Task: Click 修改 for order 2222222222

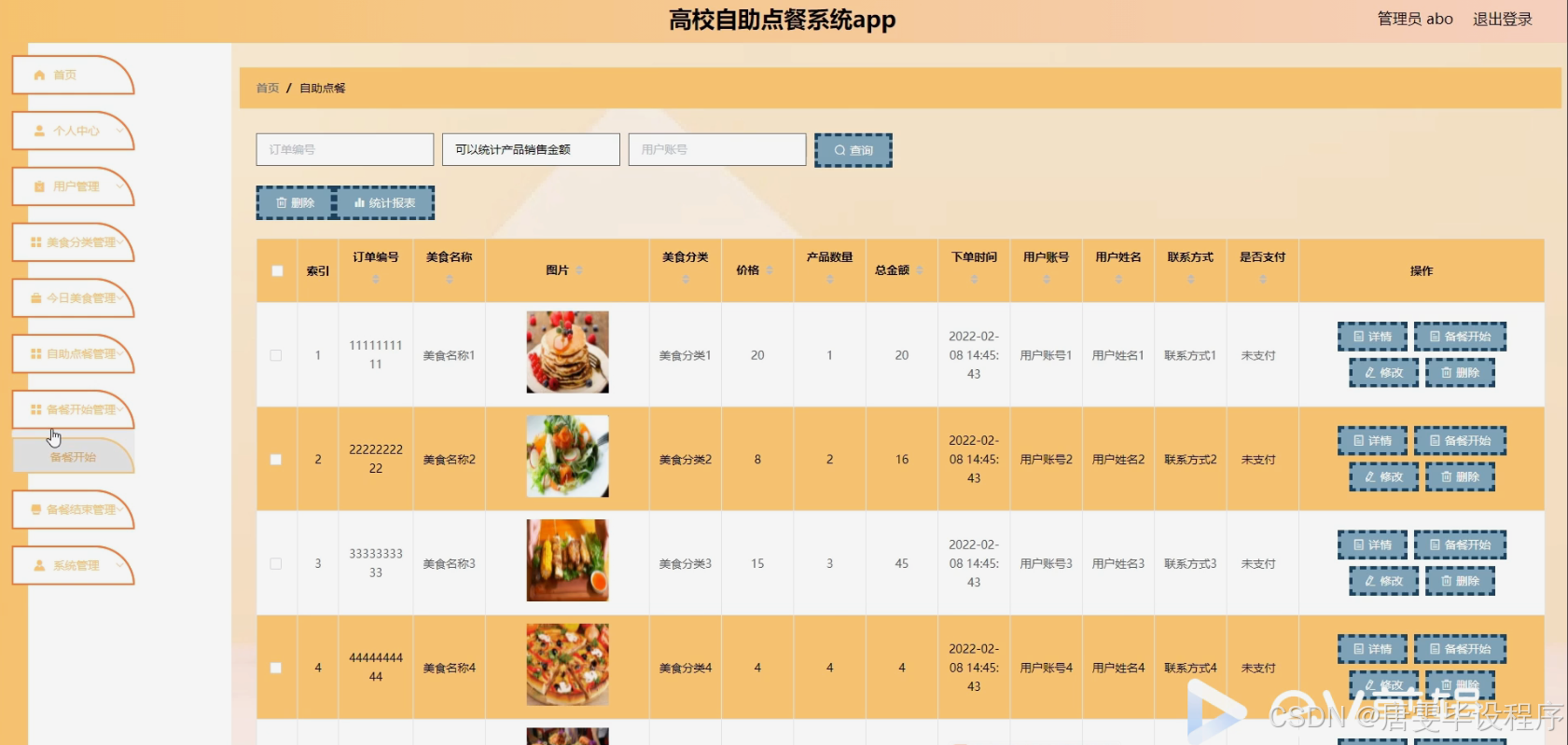Action: (1384, 476)
